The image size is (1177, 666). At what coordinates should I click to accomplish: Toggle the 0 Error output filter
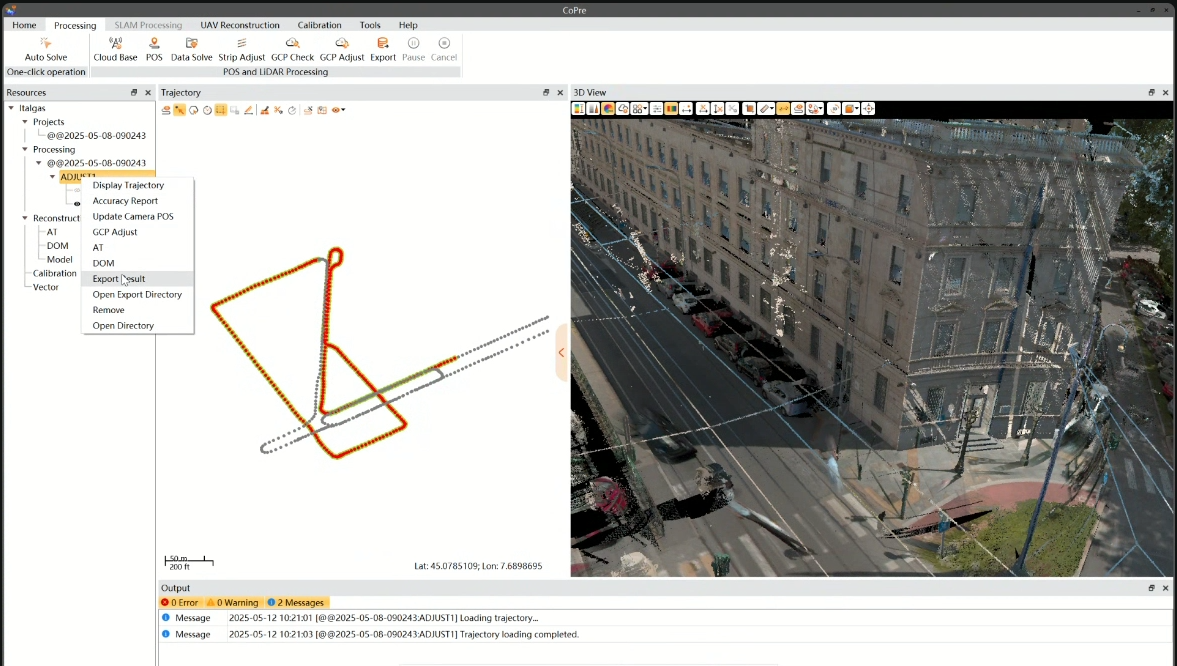(x=180, y=603)
